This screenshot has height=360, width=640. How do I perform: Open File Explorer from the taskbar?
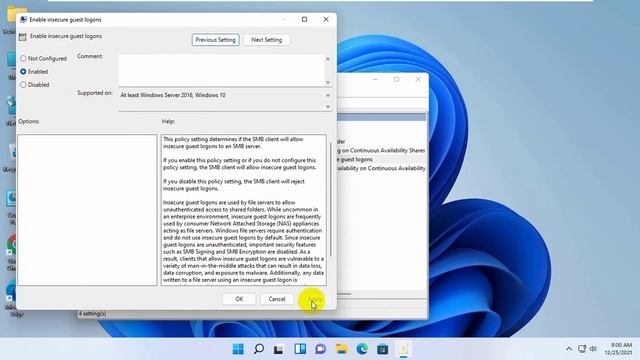[341, 349]
